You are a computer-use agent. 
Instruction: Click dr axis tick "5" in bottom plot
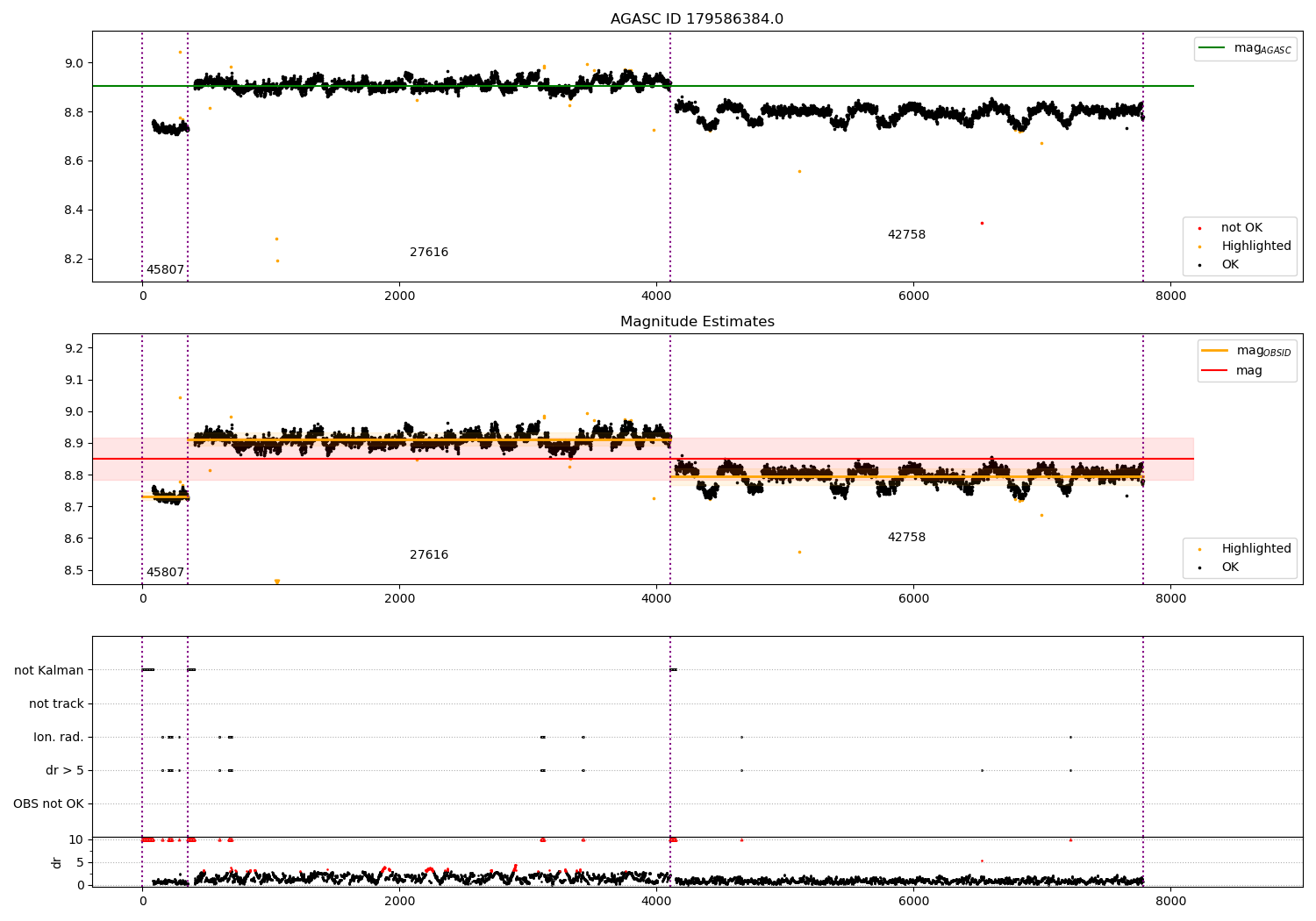[80, 862]
